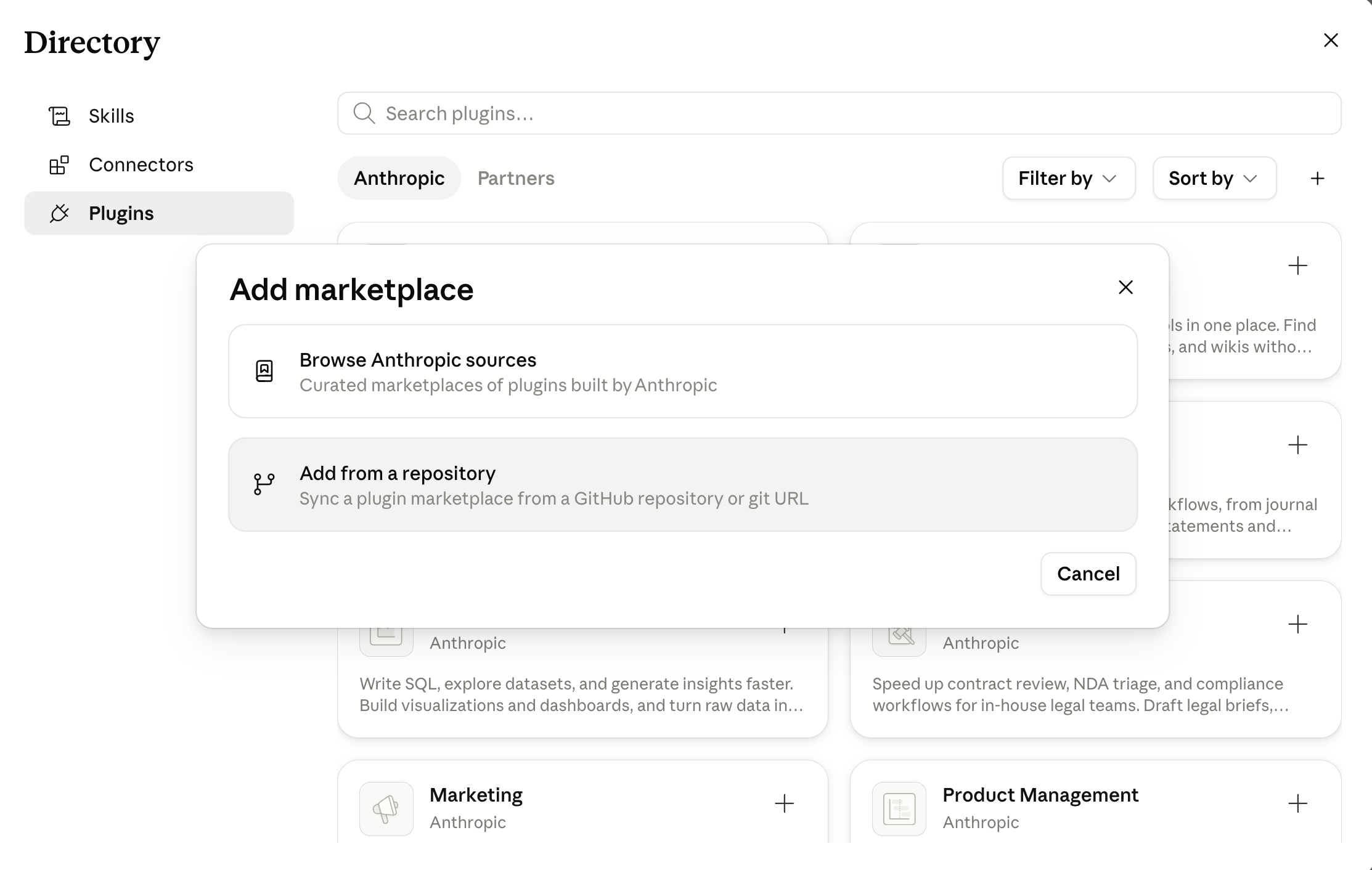The image size is (1372, 870).
Task: Open the Connectors section in sidebar
Action: coord(159,165)
